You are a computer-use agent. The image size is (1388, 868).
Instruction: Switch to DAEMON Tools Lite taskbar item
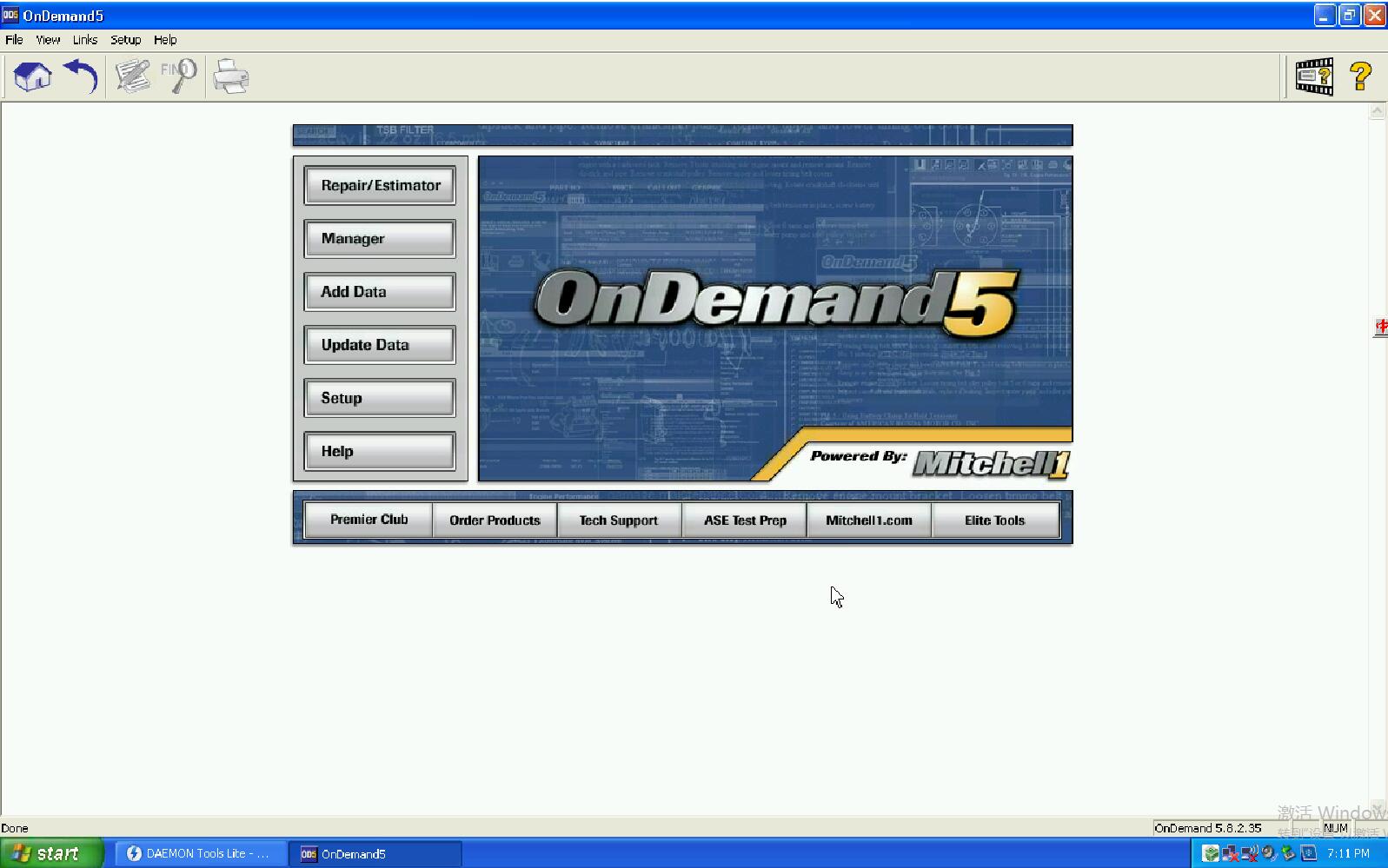201,853
